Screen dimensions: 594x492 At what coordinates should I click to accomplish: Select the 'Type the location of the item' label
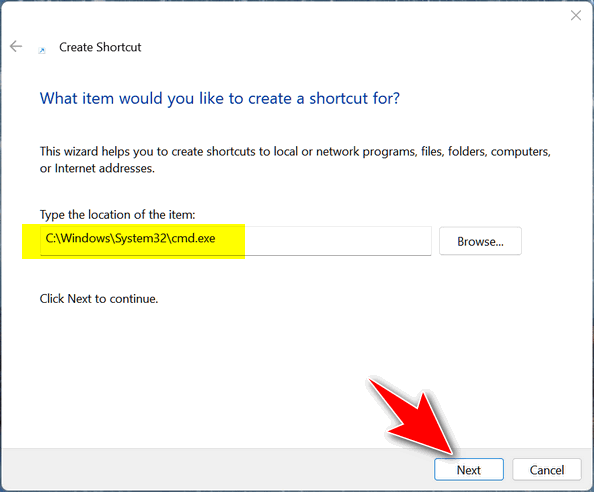coord(117,215)
